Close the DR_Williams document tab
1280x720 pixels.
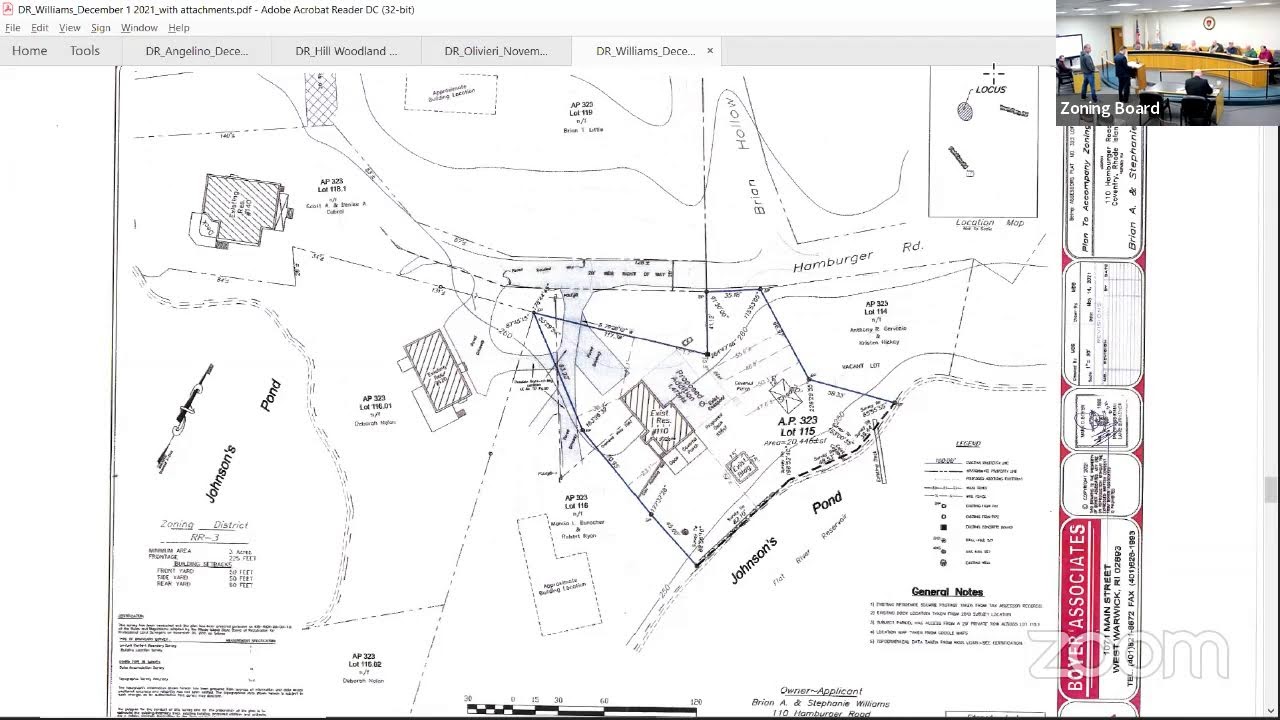(710, 51)
